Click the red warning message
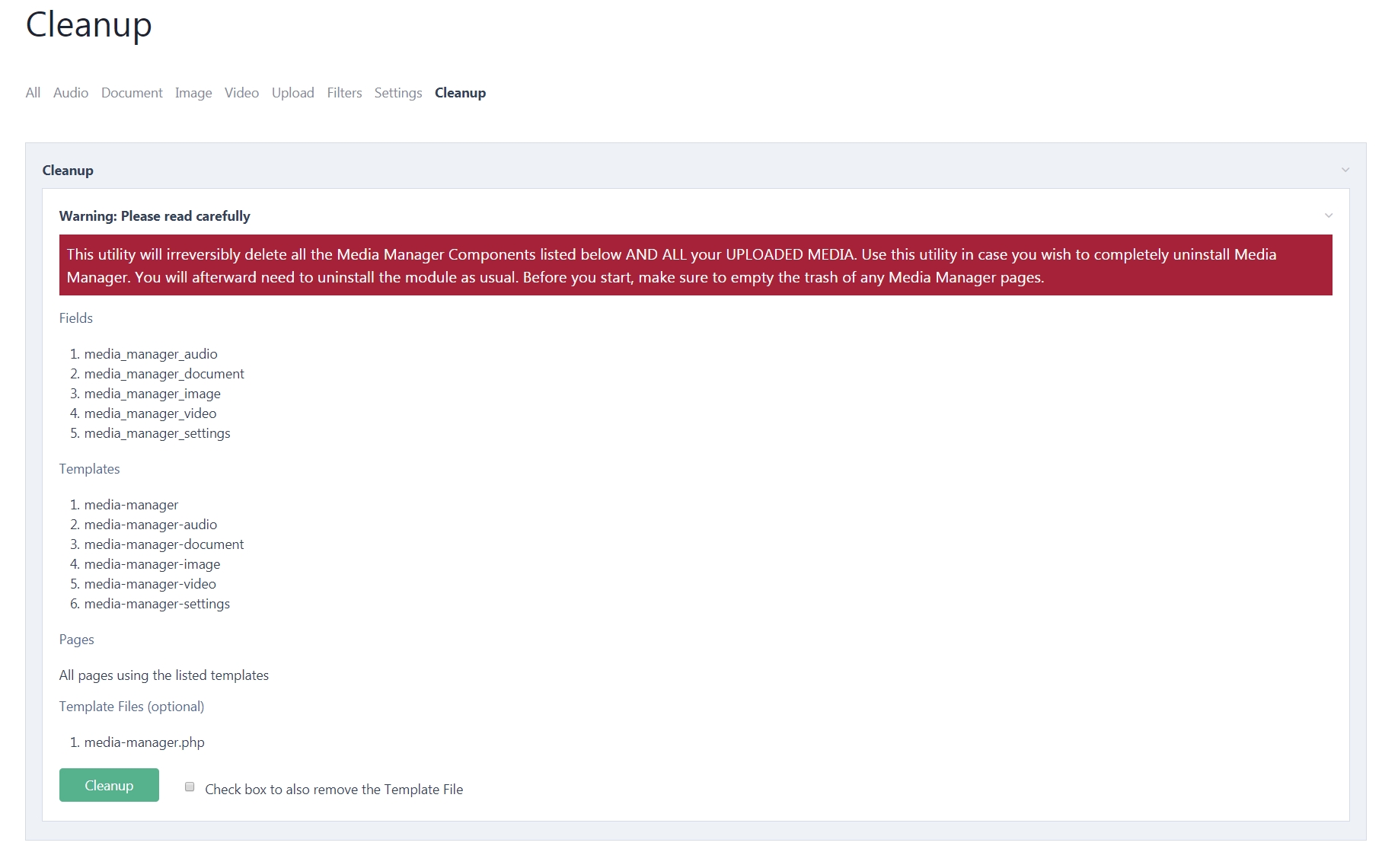Viewport: 1398px width, 868px height. tap(696, 265)
